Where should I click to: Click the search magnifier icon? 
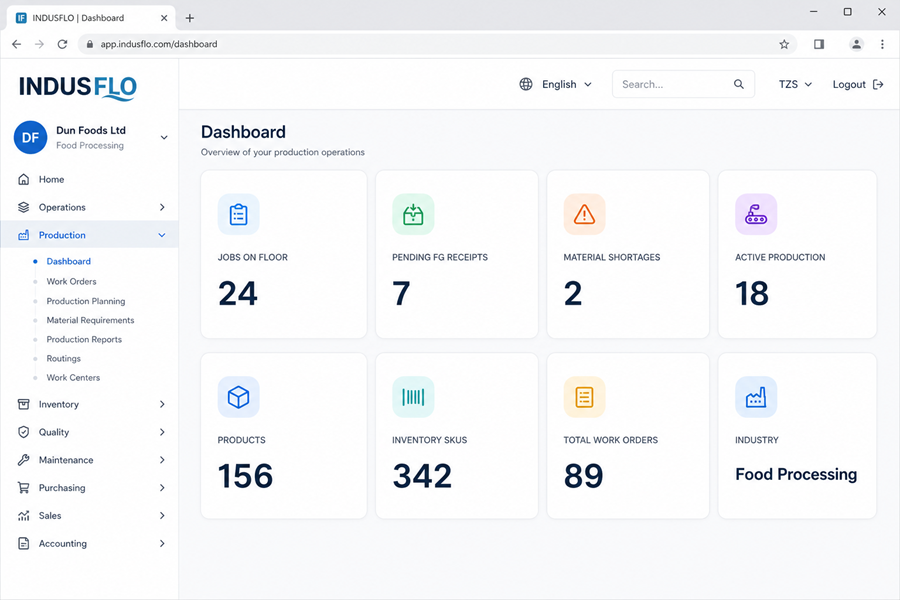[739, 84]
